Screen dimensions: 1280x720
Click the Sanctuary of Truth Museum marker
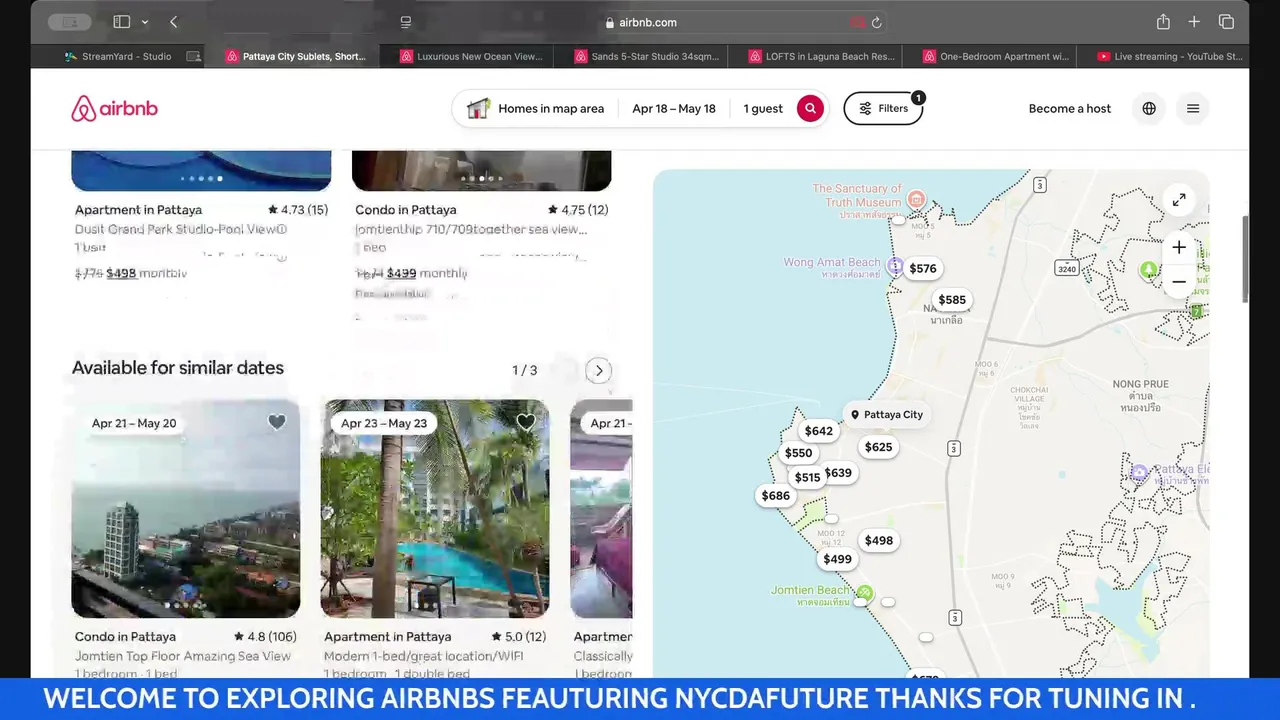(x=916, y=199)
